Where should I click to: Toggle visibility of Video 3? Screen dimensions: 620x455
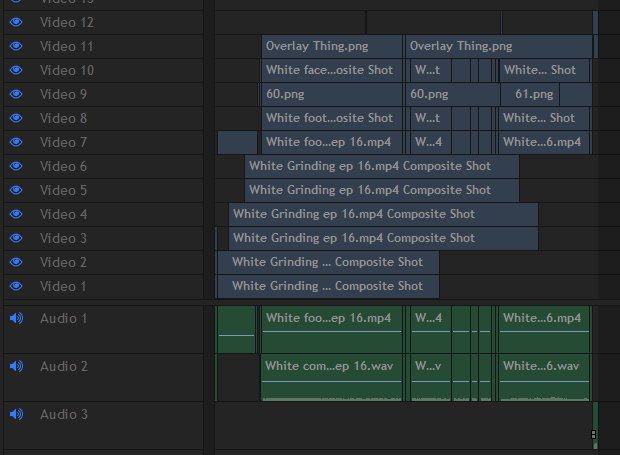pos(16,238)
